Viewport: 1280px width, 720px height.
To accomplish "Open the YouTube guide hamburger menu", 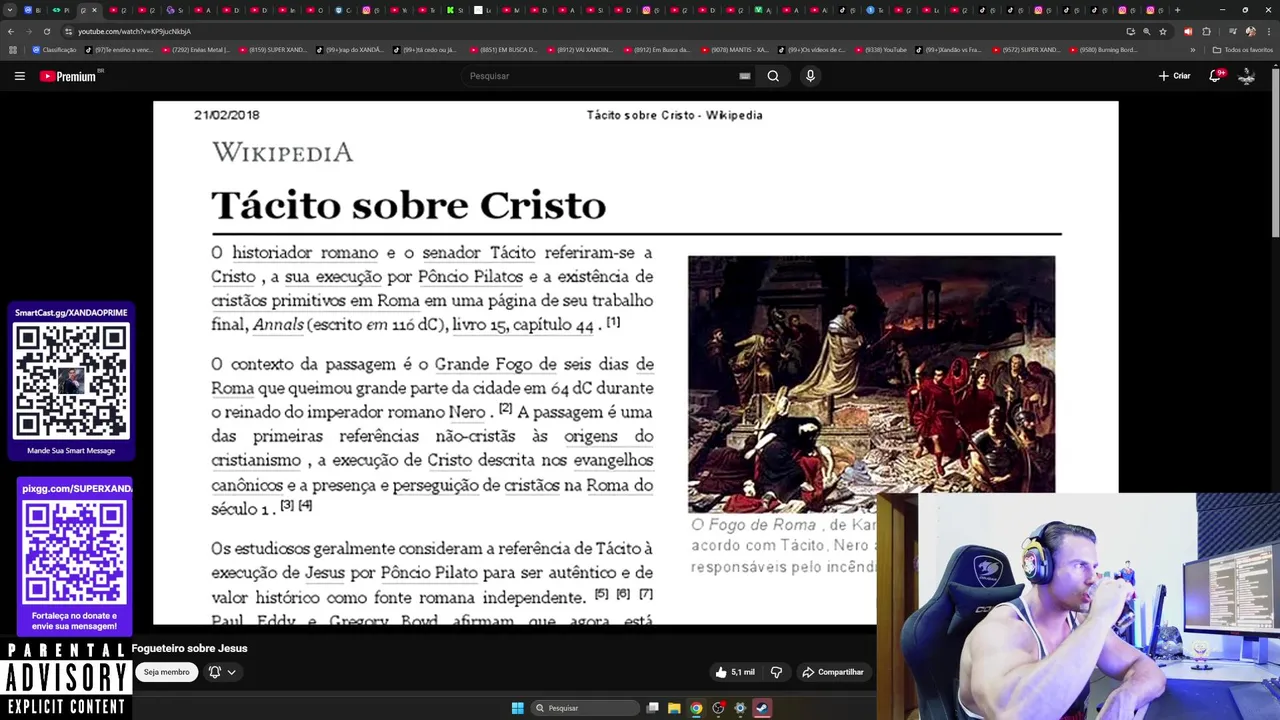I will point(19,76).
